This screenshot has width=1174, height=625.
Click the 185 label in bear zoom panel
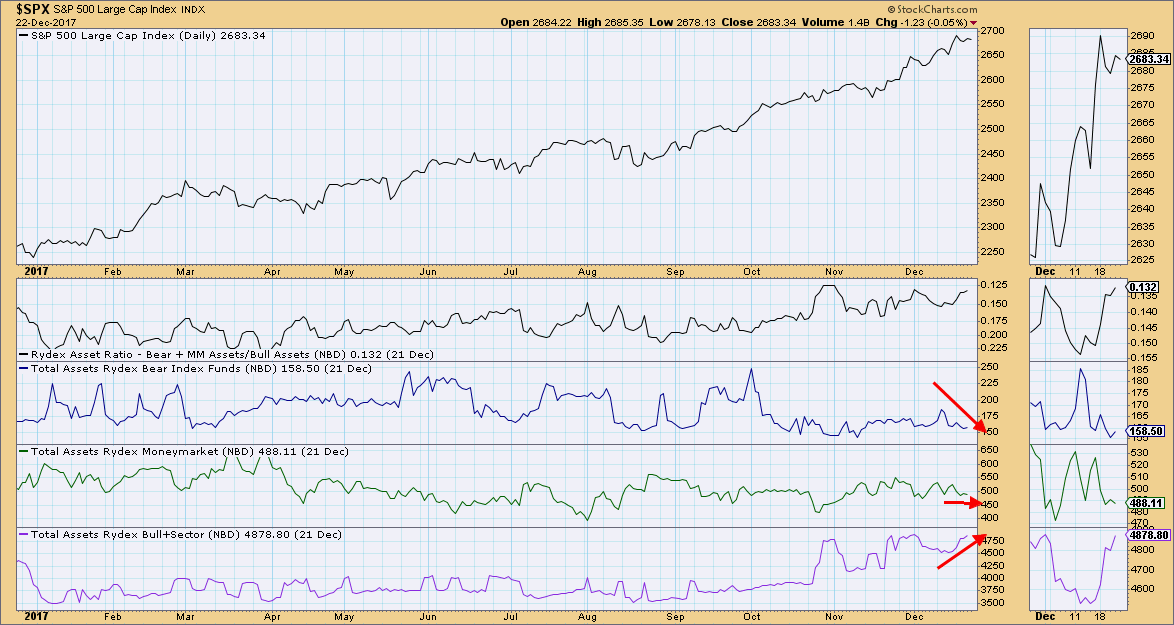point(1138,370)
